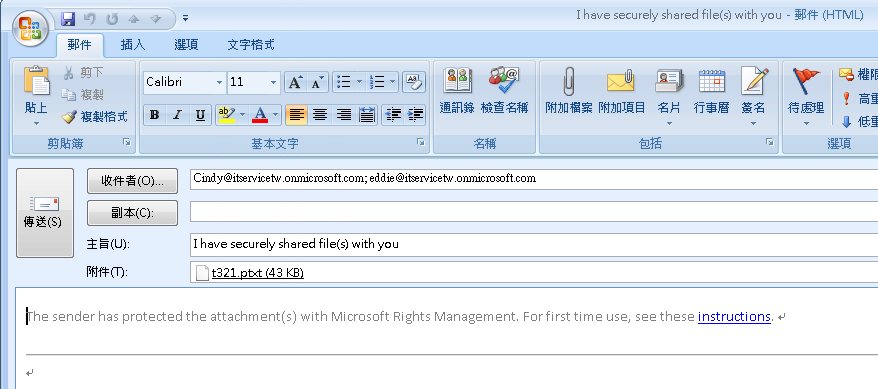Open the 選項 ribbon tab

point(186,45)
